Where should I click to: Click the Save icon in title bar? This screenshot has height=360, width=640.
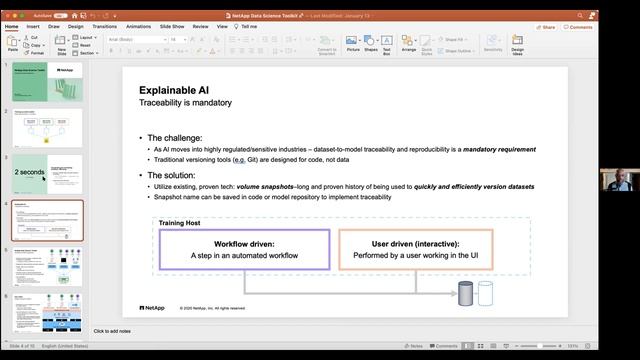pyautogui.click(x=83, y=16)
